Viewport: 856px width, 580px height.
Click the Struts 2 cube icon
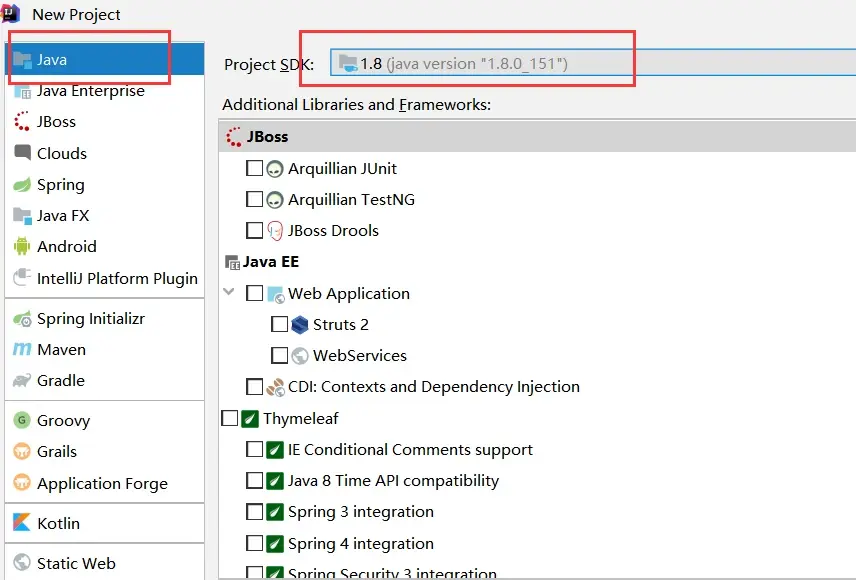coord(300,325)
